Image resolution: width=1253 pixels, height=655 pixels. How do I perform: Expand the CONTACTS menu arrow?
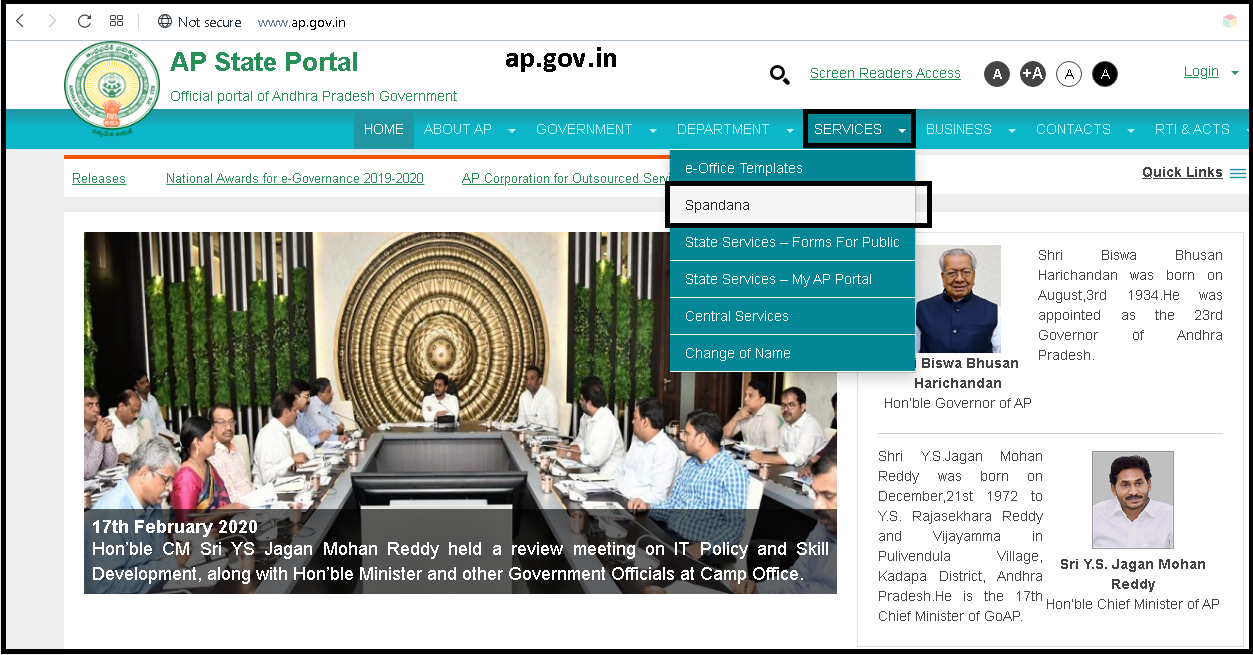coord(1131,130)
